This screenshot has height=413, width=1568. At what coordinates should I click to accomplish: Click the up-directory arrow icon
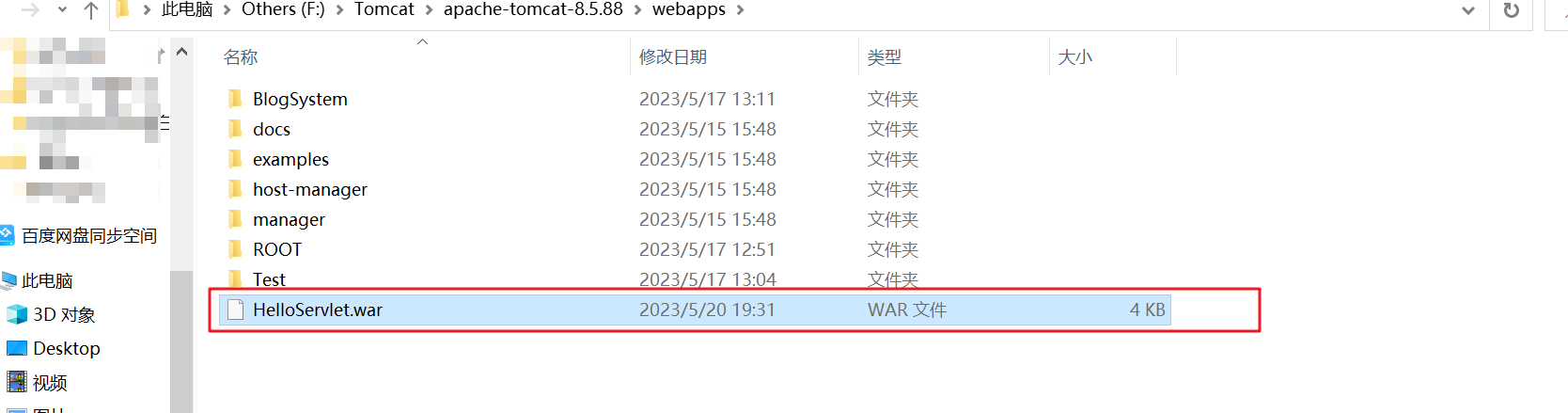tap(91, 10)
